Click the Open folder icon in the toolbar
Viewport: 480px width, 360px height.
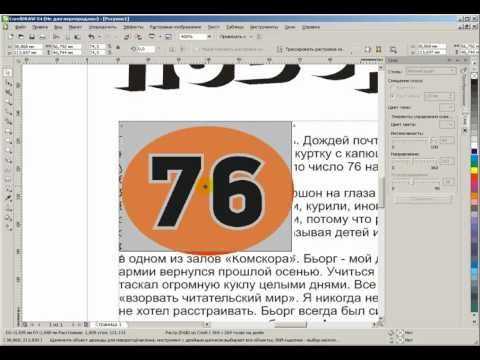21,37
